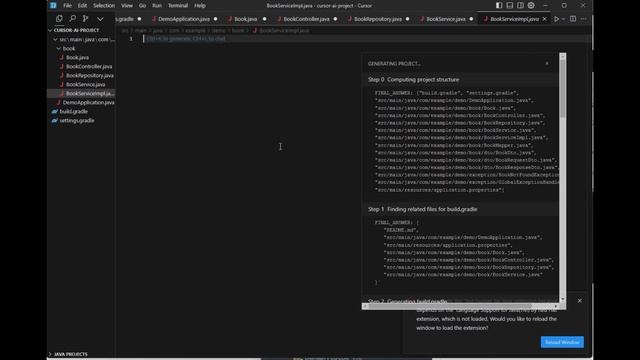Click scrollbar down arrow in generating panel

coord(562,300)
